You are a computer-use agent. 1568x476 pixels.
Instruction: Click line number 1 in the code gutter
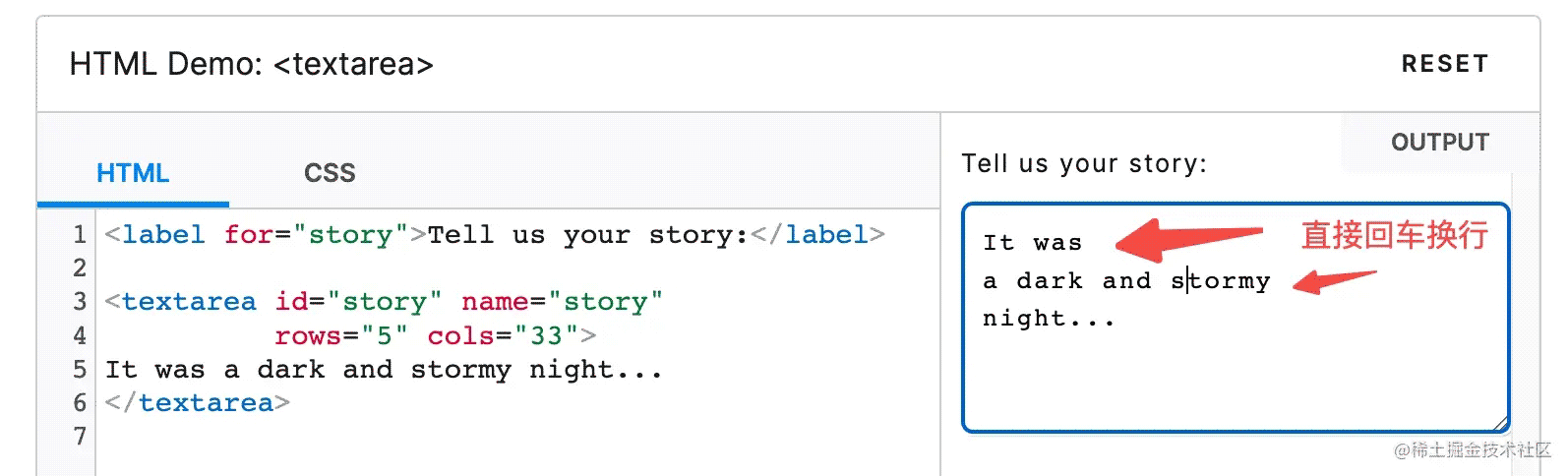tap(79, 235)
